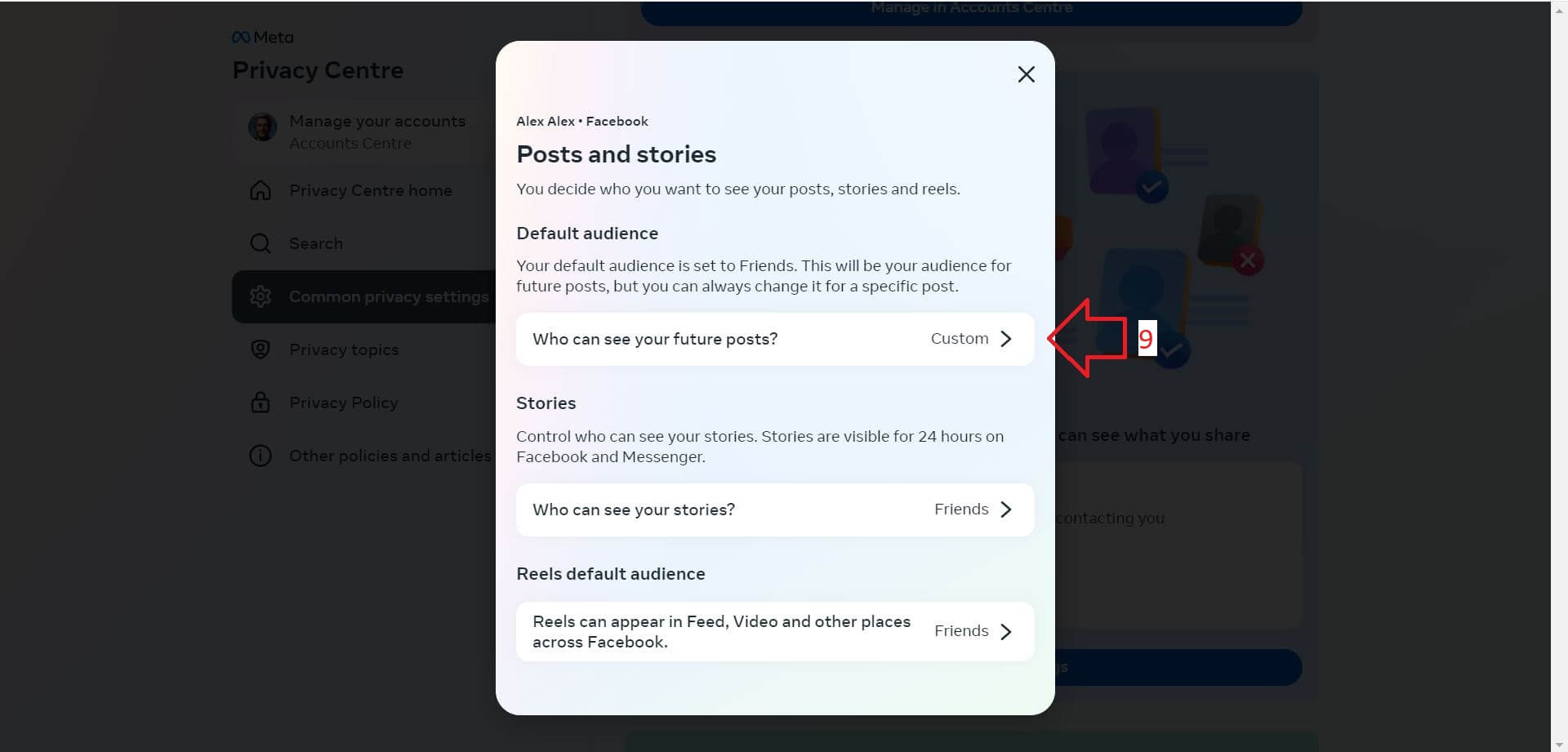Click the Privacy Centre heading
The height and width of the screenshot is (752, 1568).
(x=318, y=70)
